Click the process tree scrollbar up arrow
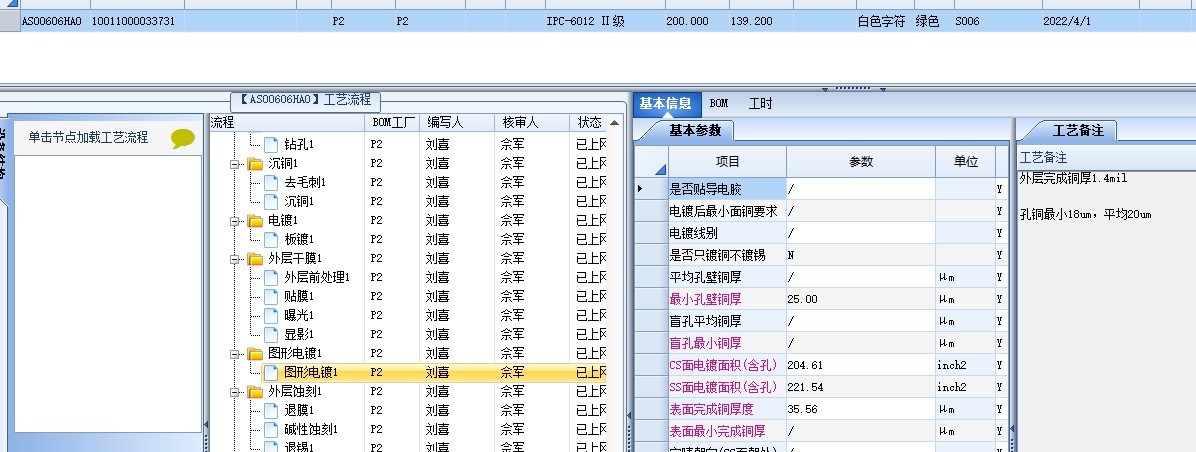This screenshot has height=452, width=1196. click(614, 123)
